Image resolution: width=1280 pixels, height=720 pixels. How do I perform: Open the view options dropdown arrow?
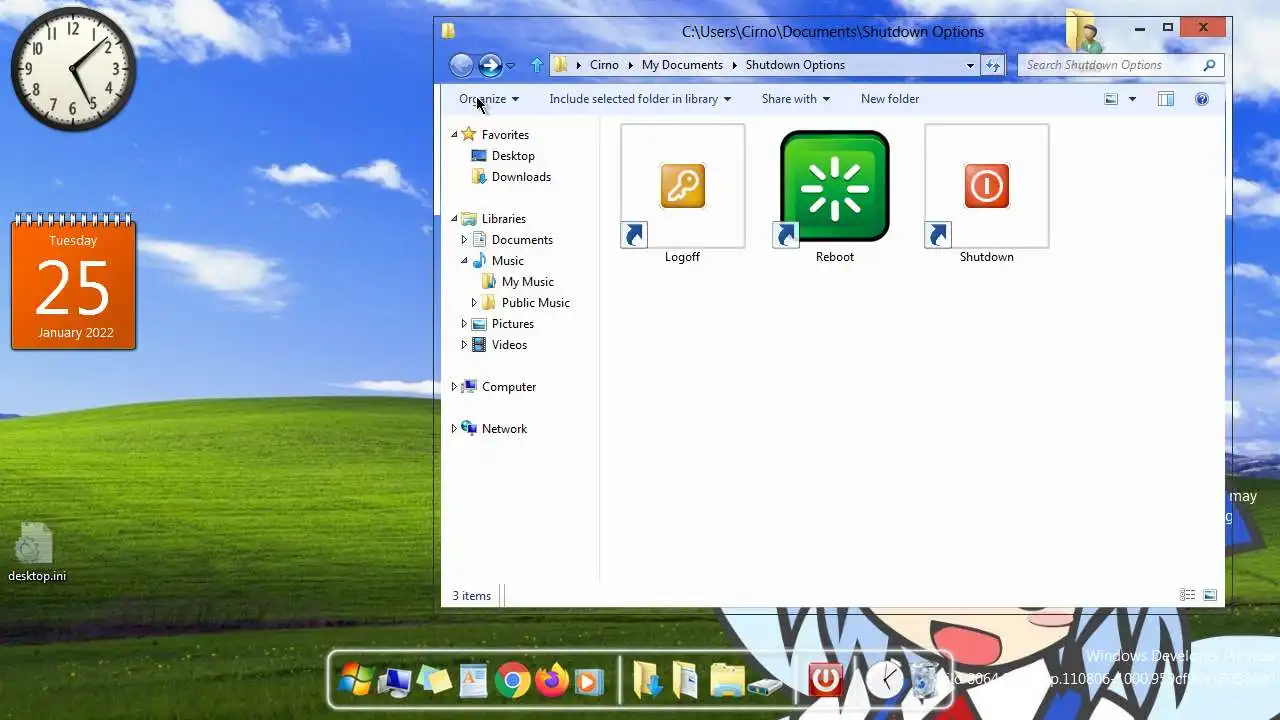[1132, 99]
